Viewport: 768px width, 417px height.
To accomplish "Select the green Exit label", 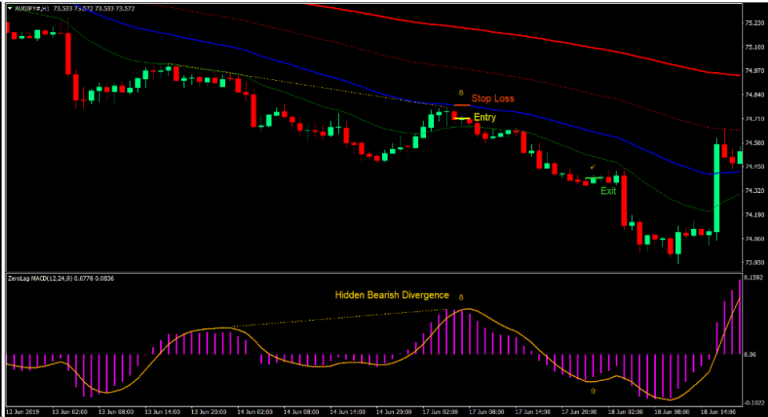I will pyautogui.click(x=607, y=191).
